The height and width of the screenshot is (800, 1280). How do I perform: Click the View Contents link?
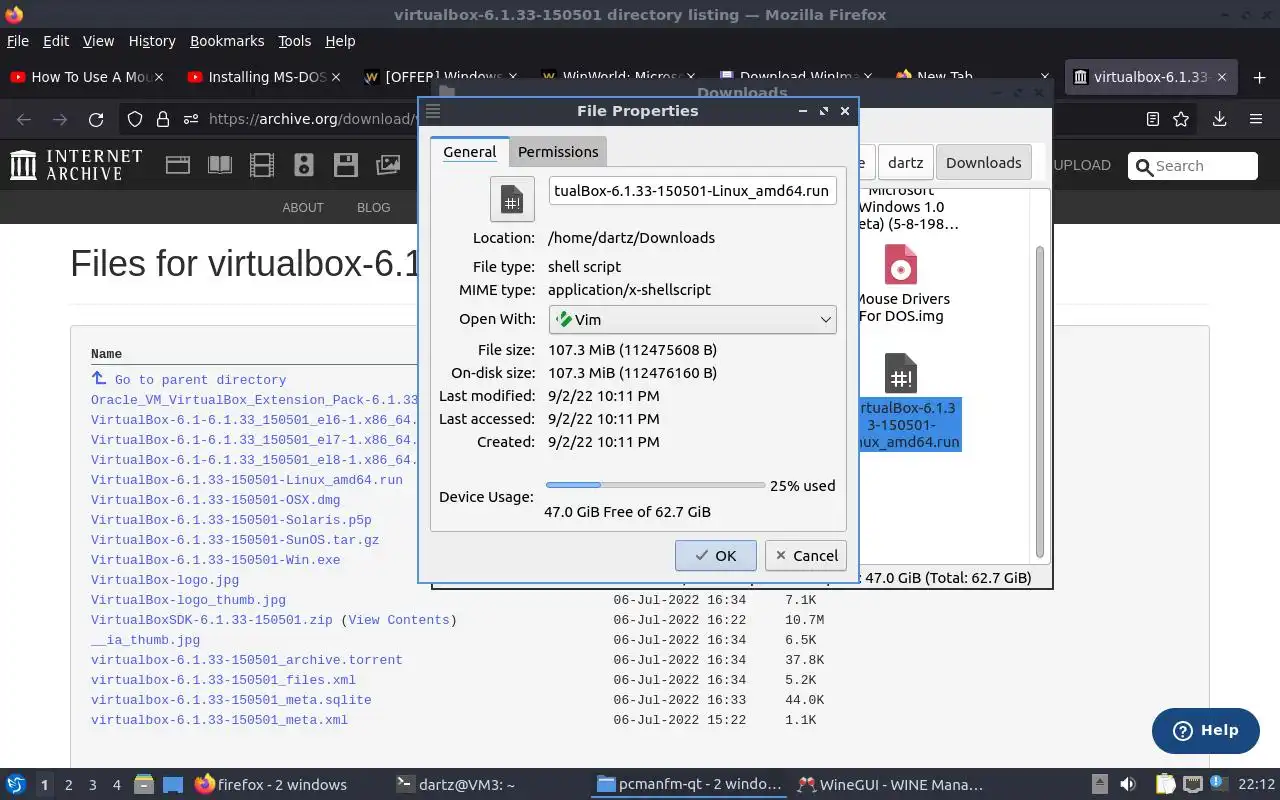tap(398, 620)
